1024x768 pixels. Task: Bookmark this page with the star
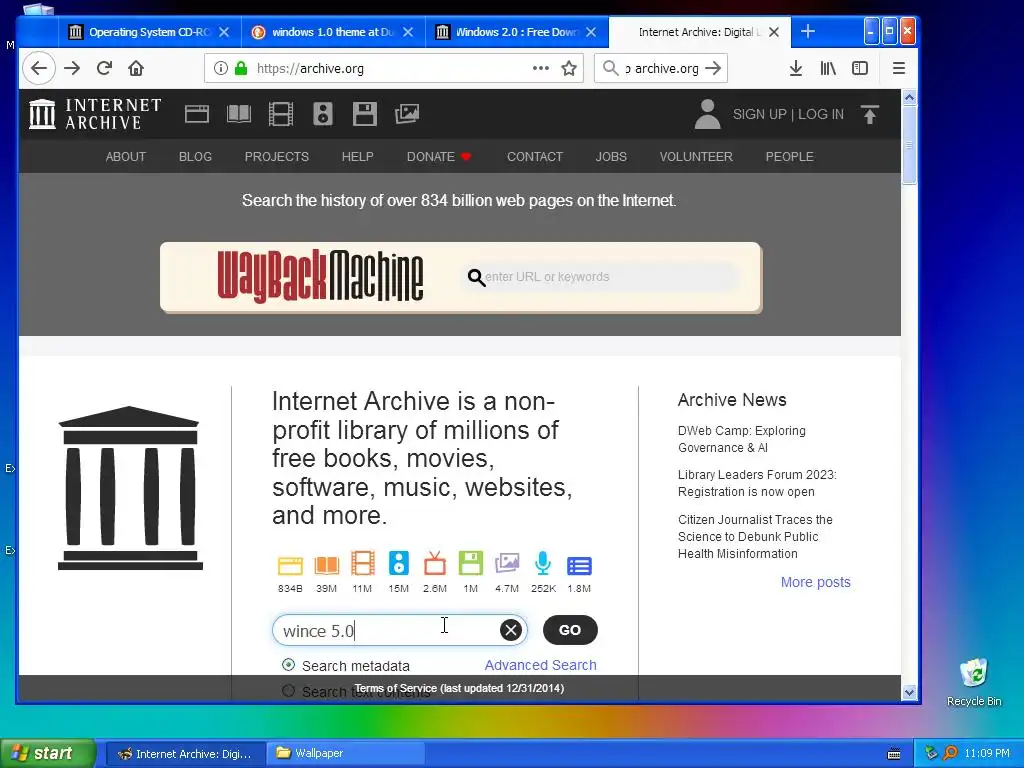569,68
